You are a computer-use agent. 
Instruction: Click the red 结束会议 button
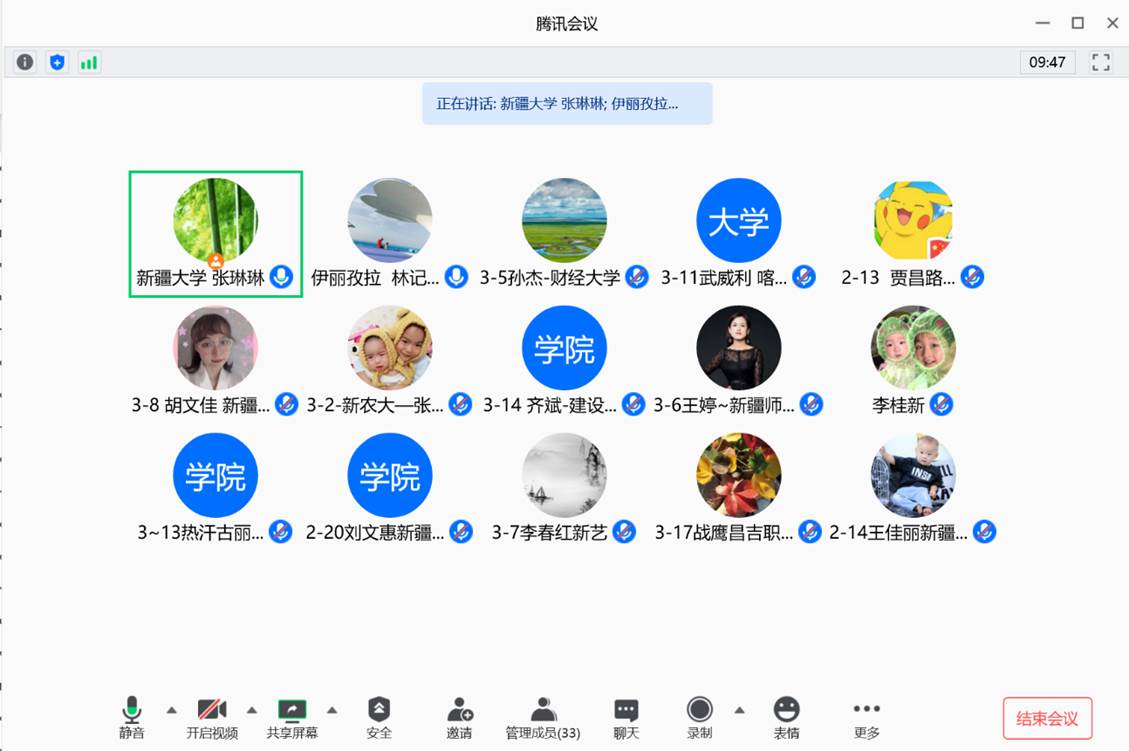tap(1047, 718)
